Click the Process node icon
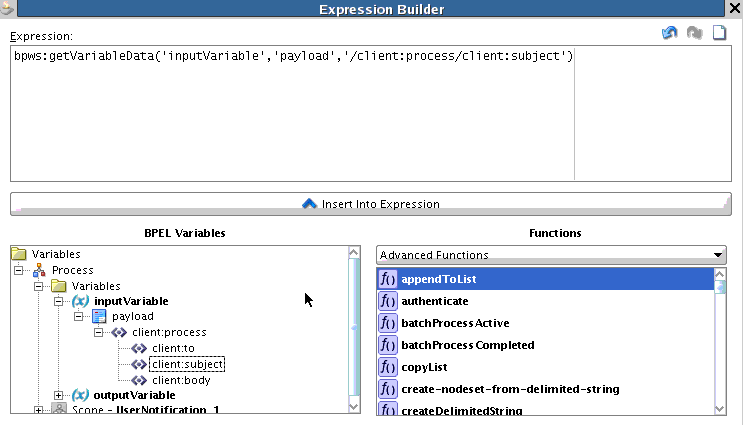Viewport: 743px width, 425px height. pos(39,270)
